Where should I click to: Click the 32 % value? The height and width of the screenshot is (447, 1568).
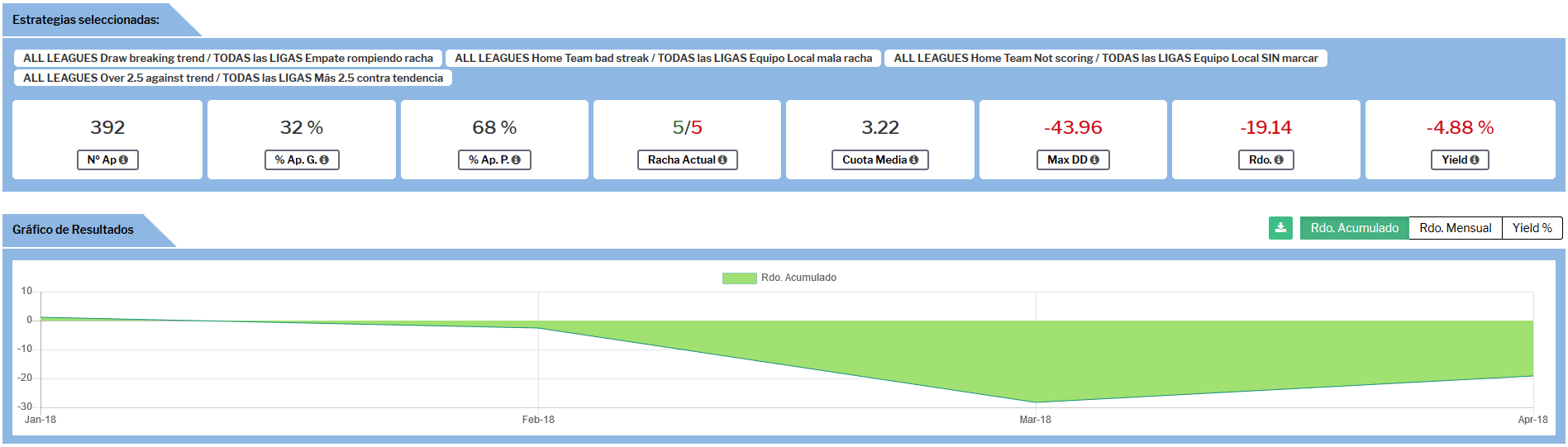(302, 127)
